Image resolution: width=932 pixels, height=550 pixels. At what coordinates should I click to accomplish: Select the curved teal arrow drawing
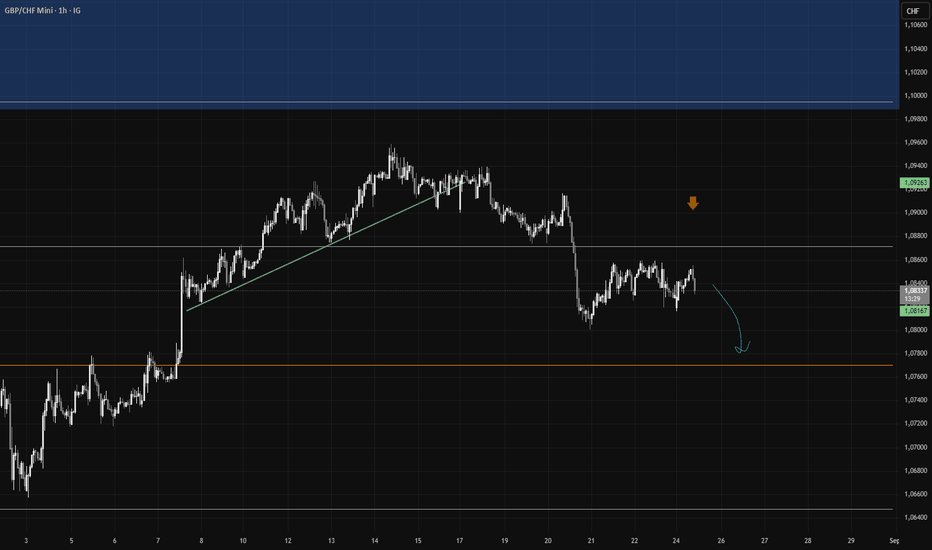(x=733, y=319)
